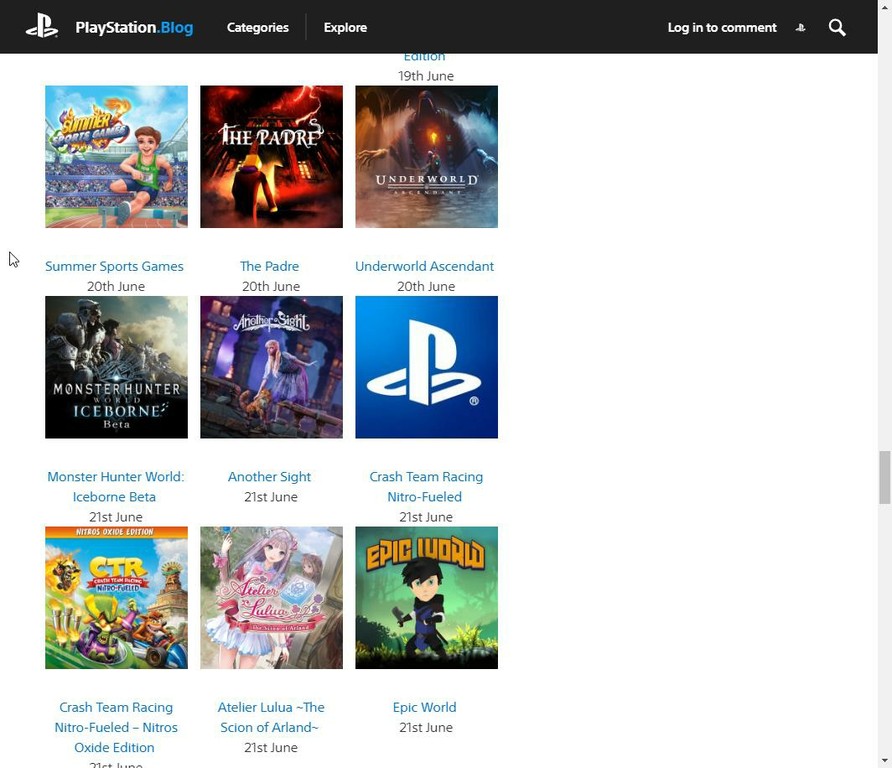
Task: Open the Explore menu
Action: coord(345,27)
